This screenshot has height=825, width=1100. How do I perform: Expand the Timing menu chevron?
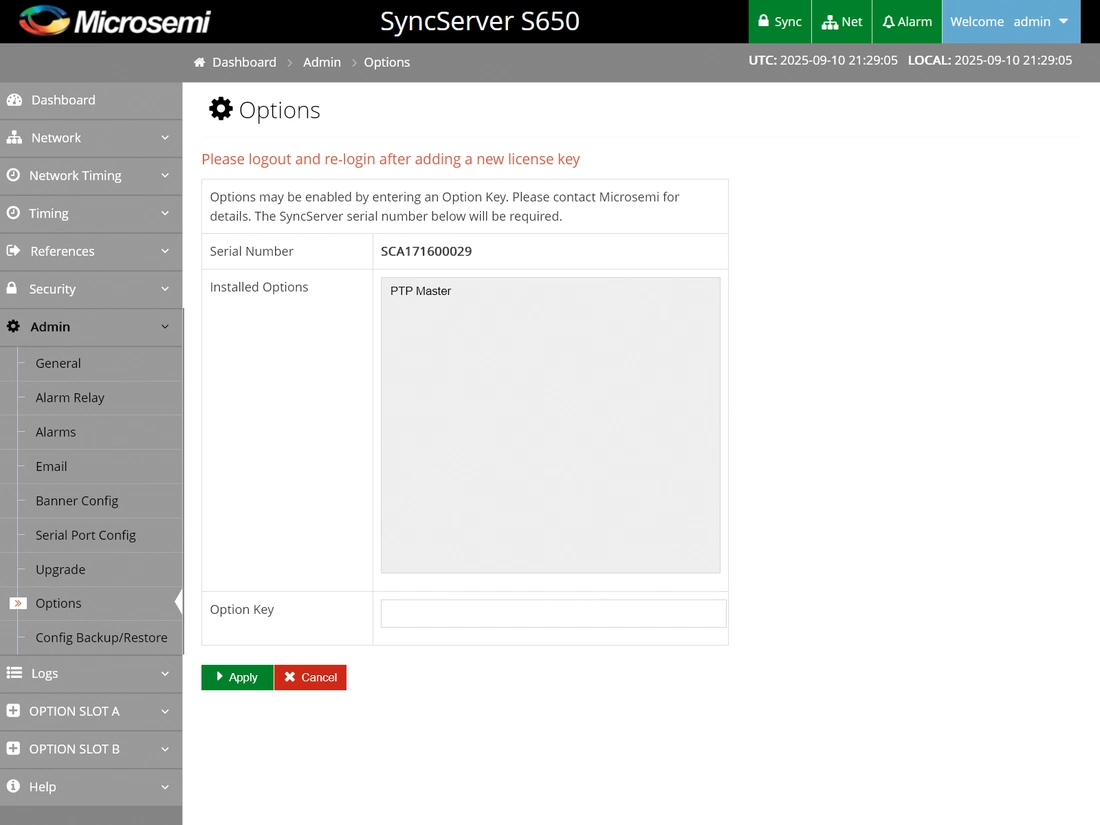(165, 213)
